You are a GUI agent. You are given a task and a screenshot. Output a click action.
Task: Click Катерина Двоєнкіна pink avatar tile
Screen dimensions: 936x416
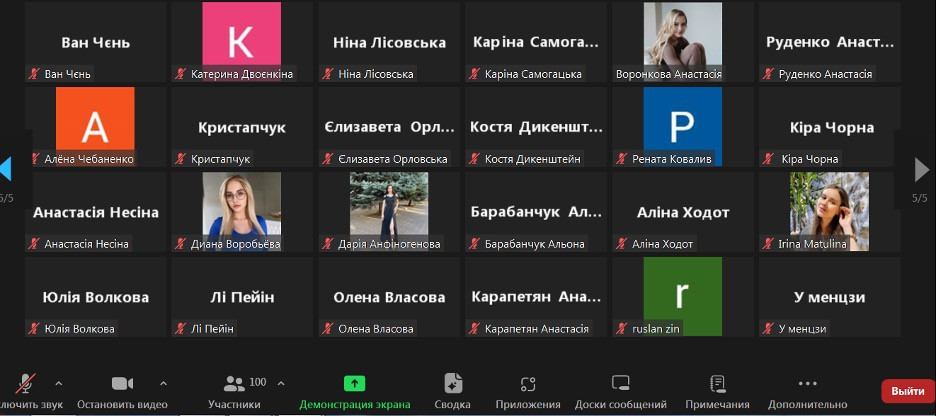point(242,41)
